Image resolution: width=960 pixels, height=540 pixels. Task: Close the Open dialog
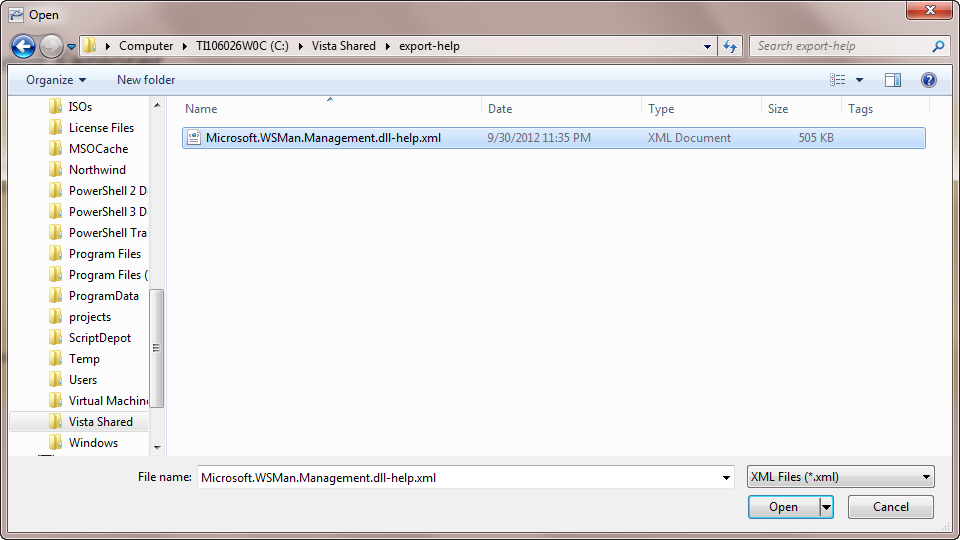pos(929,10)
